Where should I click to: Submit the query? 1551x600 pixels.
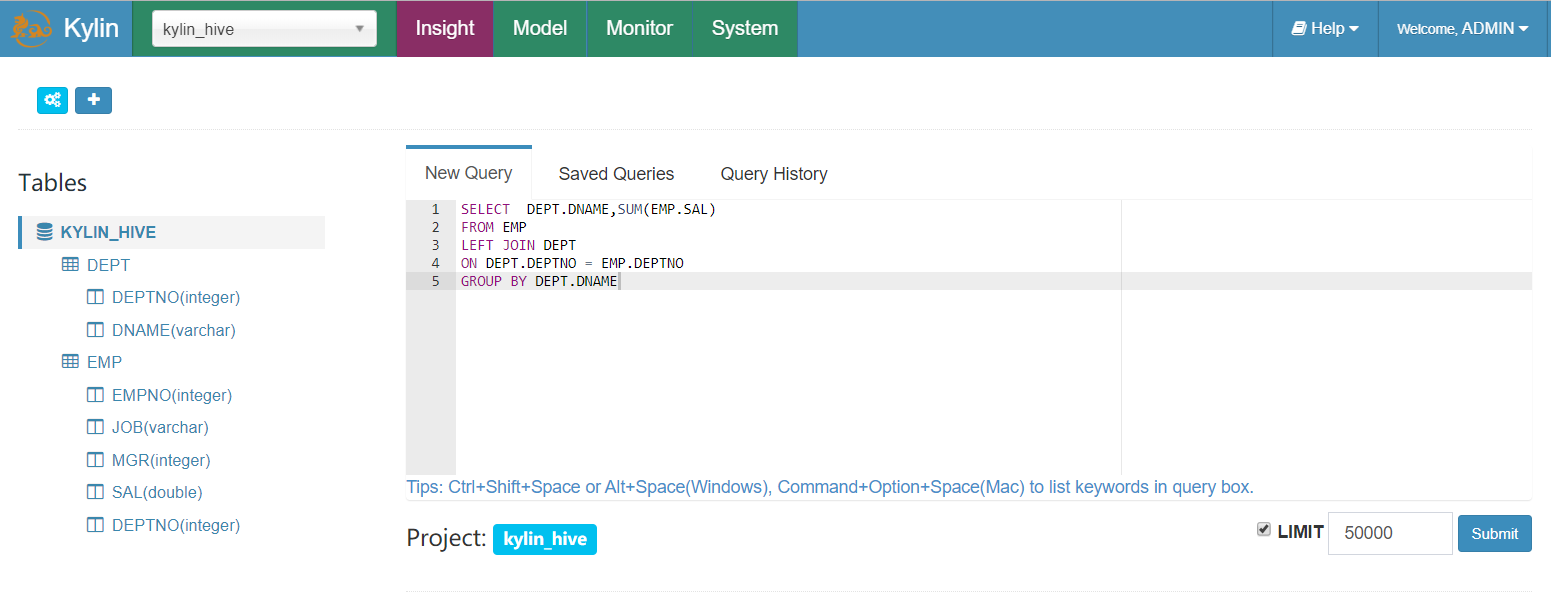point(1494,533)
